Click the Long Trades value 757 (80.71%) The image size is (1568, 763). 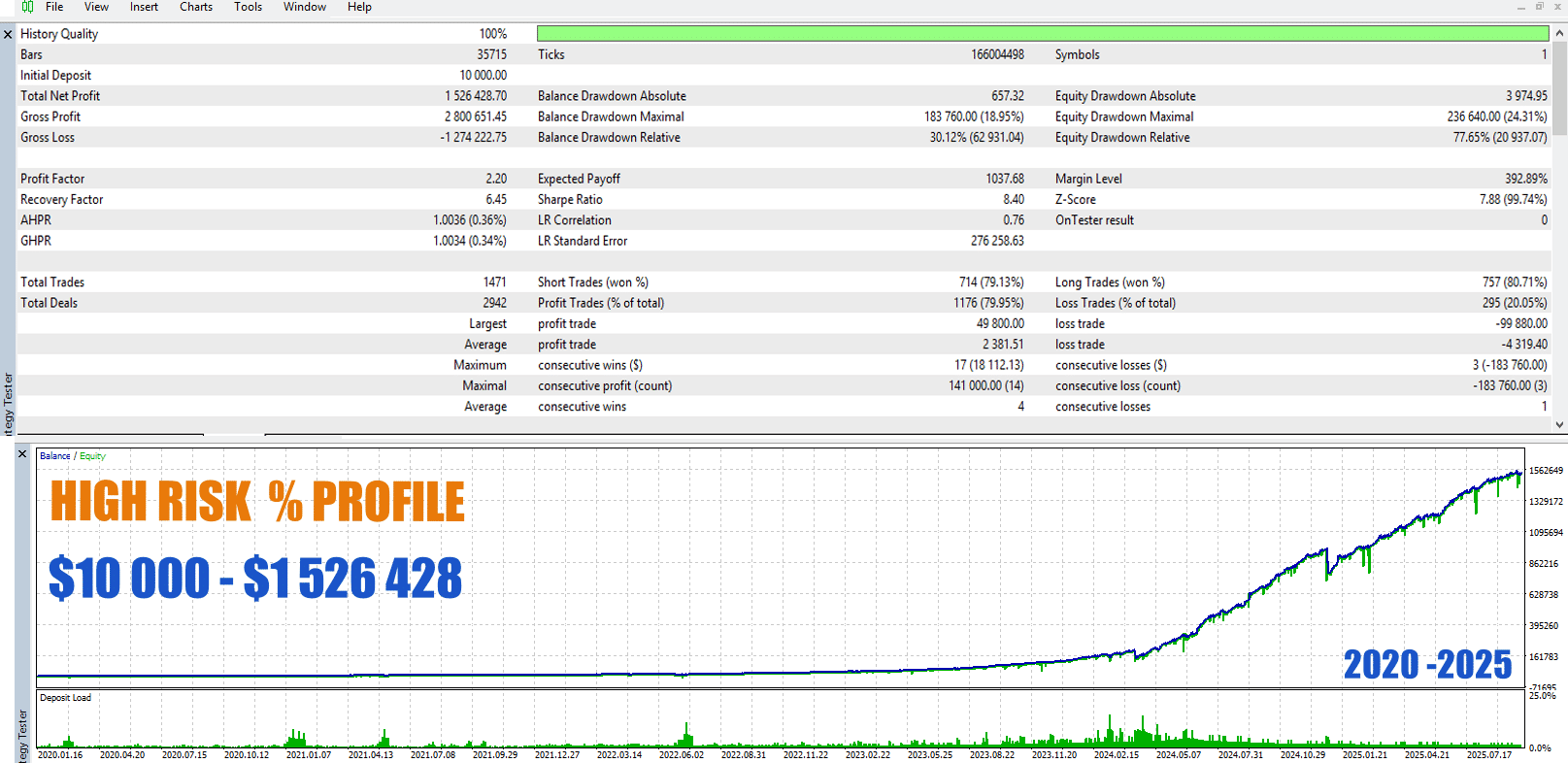(1515, 282)
